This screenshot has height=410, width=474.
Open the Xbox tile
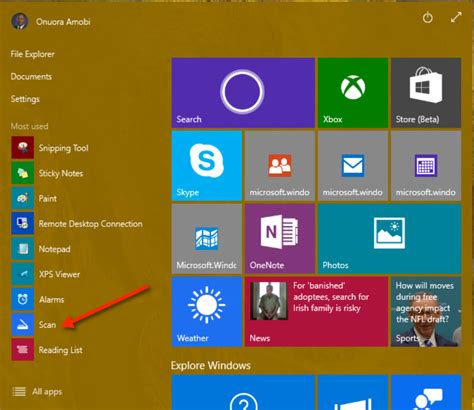353,93
